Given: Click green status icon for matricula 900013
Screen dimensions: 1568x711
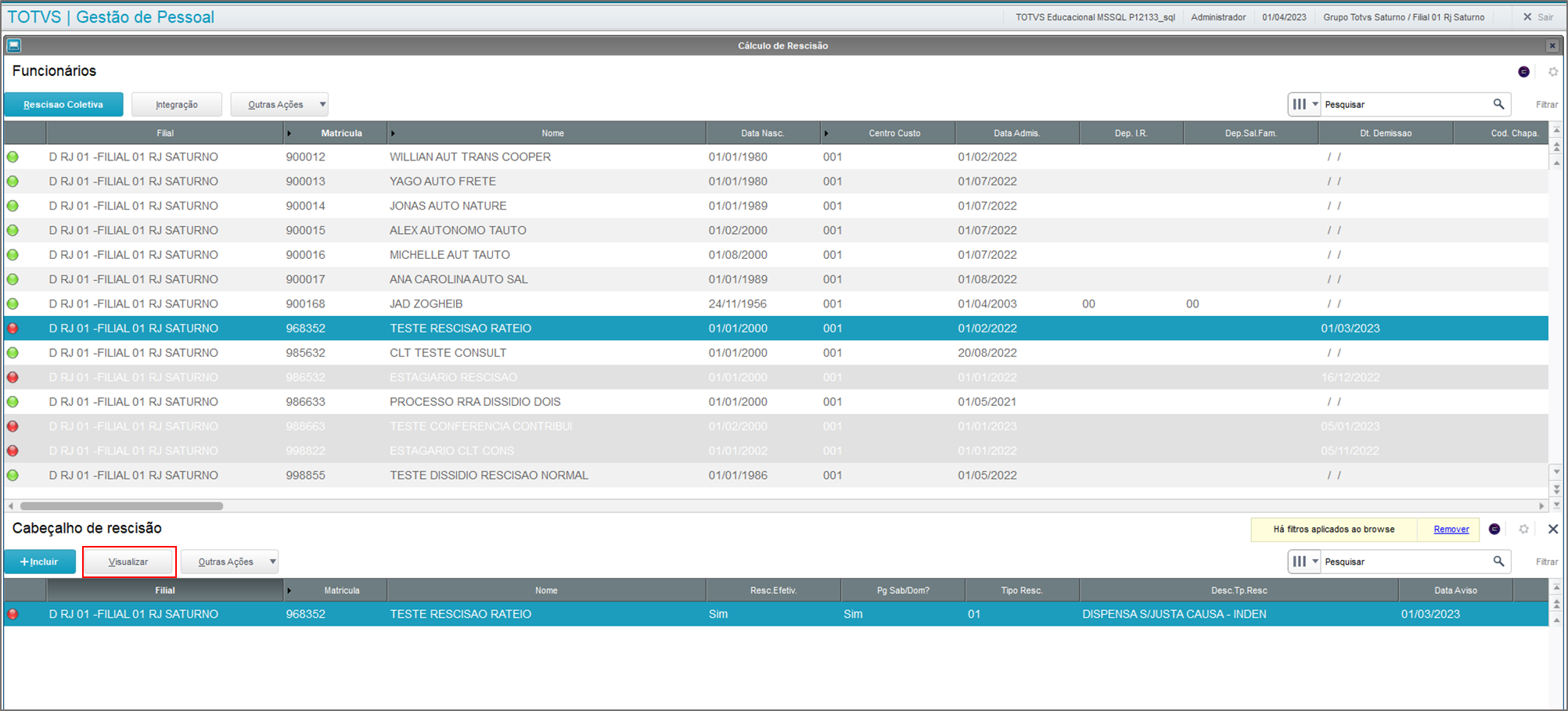Looking at the screenshot, I should [13, 181].
